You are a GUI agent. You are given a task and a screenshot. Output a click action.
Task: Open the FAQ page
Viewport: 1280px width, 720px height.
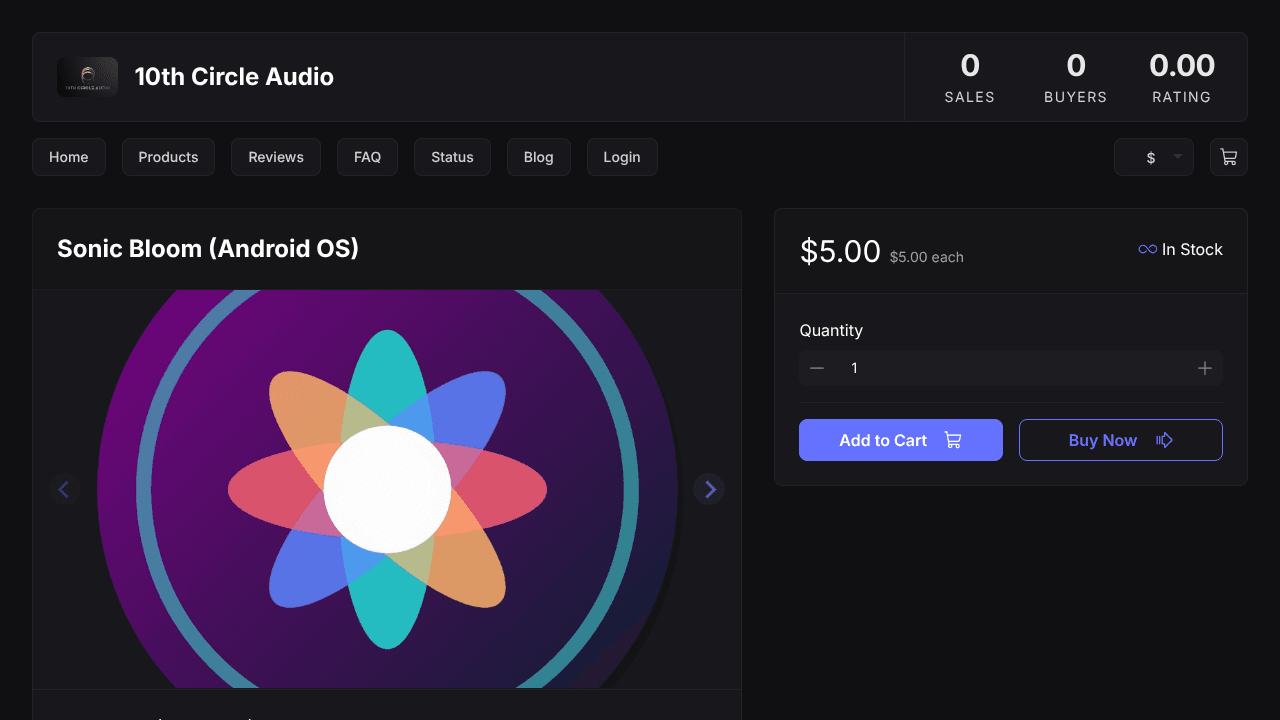[367, 157]
